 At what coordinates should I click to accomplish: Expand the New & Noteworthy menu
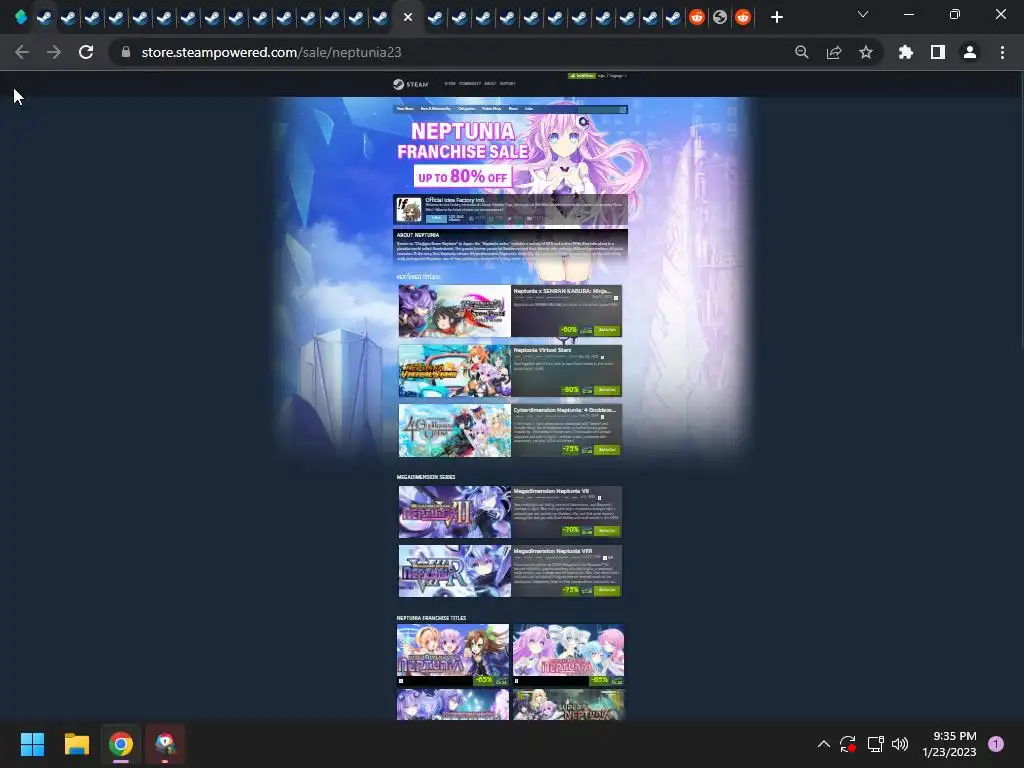click(436, 108)
